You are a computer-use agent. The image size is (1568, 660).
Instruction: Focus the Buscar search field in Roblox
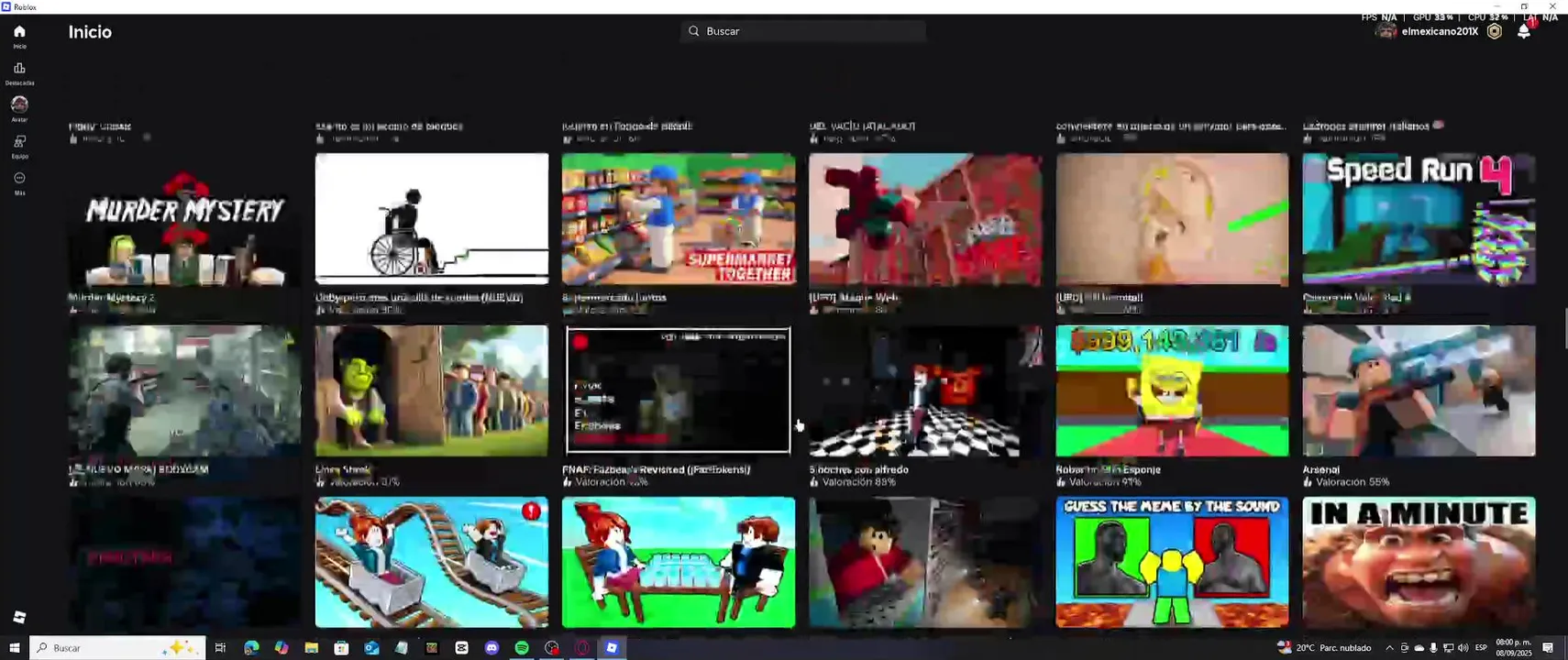[804, 31]
